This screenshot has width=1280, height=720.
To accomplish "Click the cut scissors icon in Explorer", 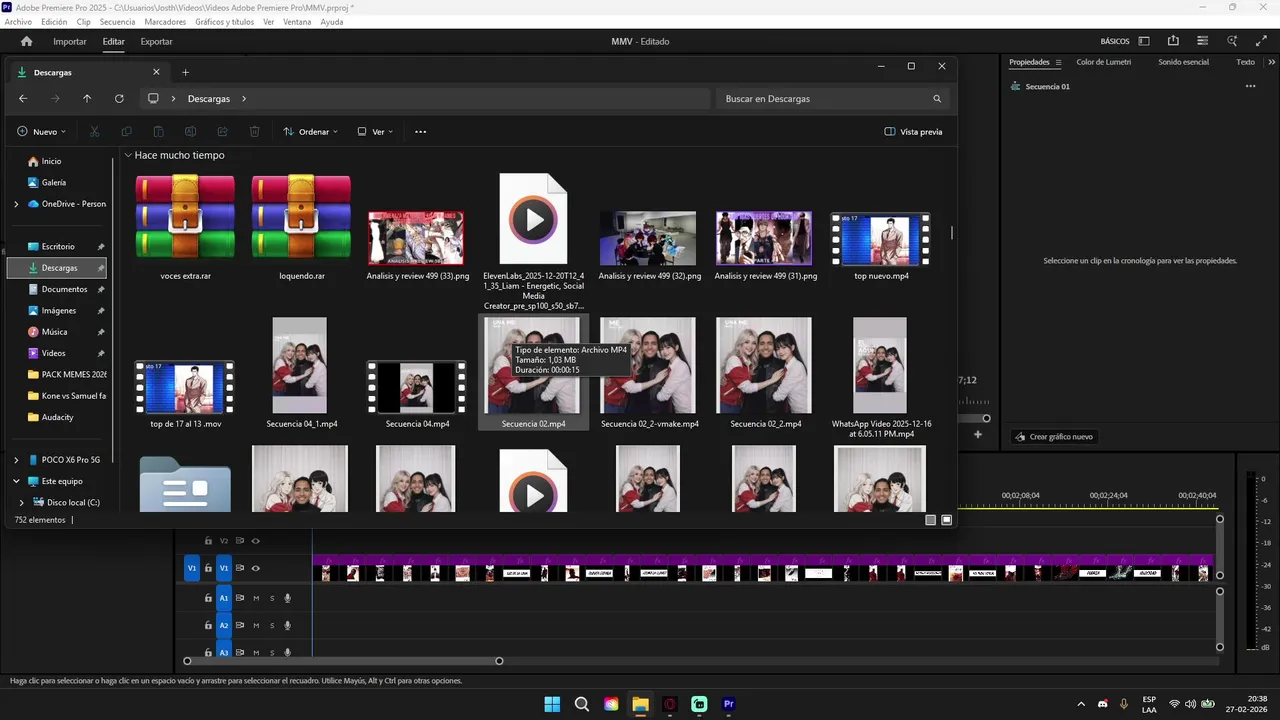I will point(95,132).
